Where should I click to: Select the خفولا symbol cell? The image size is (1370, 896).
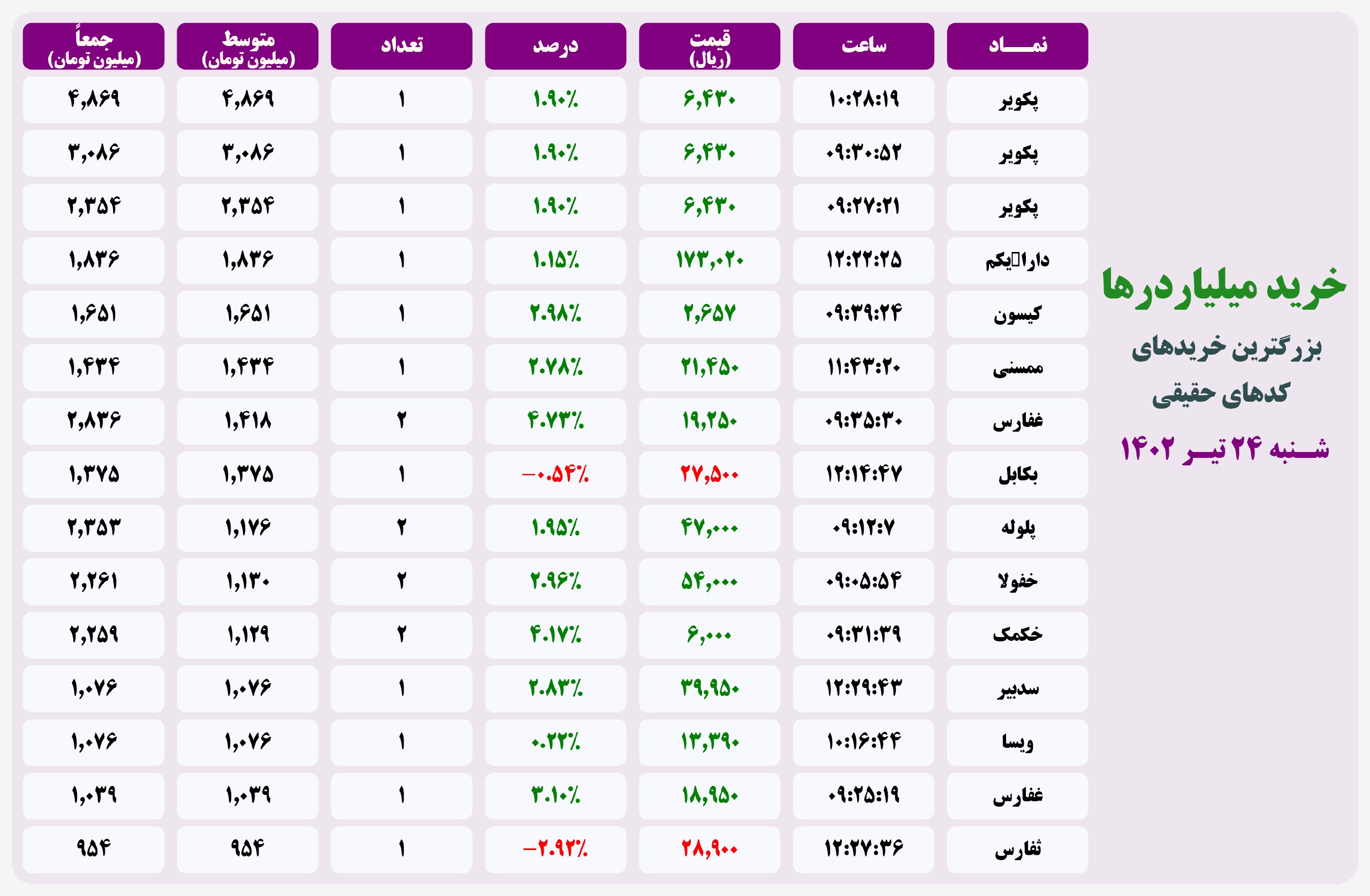[x=1017, y=582]
